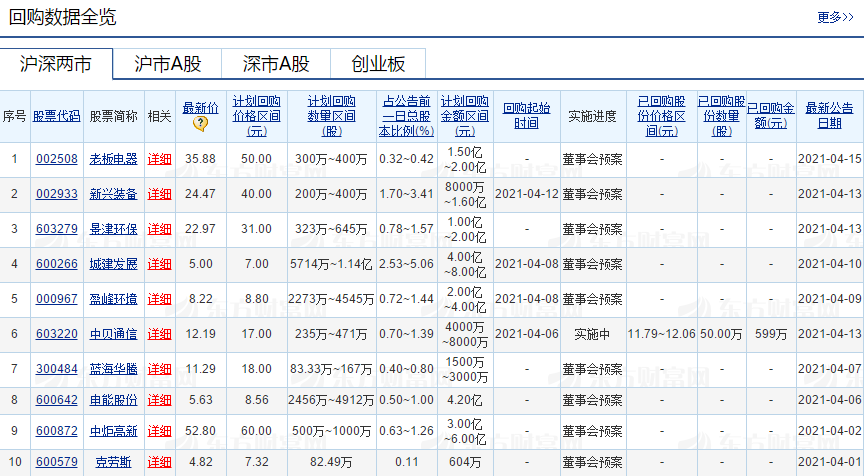This screenshot has height=476, width=866.
Task: Open the 申能股份 stock name link
Action: (113, 400)
